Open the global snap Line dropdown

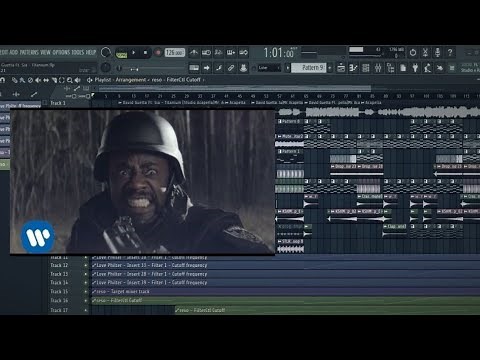coord(269,68)
